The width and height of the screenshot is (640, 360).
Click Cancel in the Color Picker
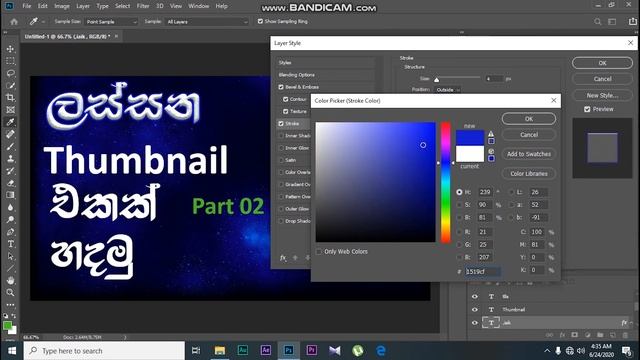(529, 135)
